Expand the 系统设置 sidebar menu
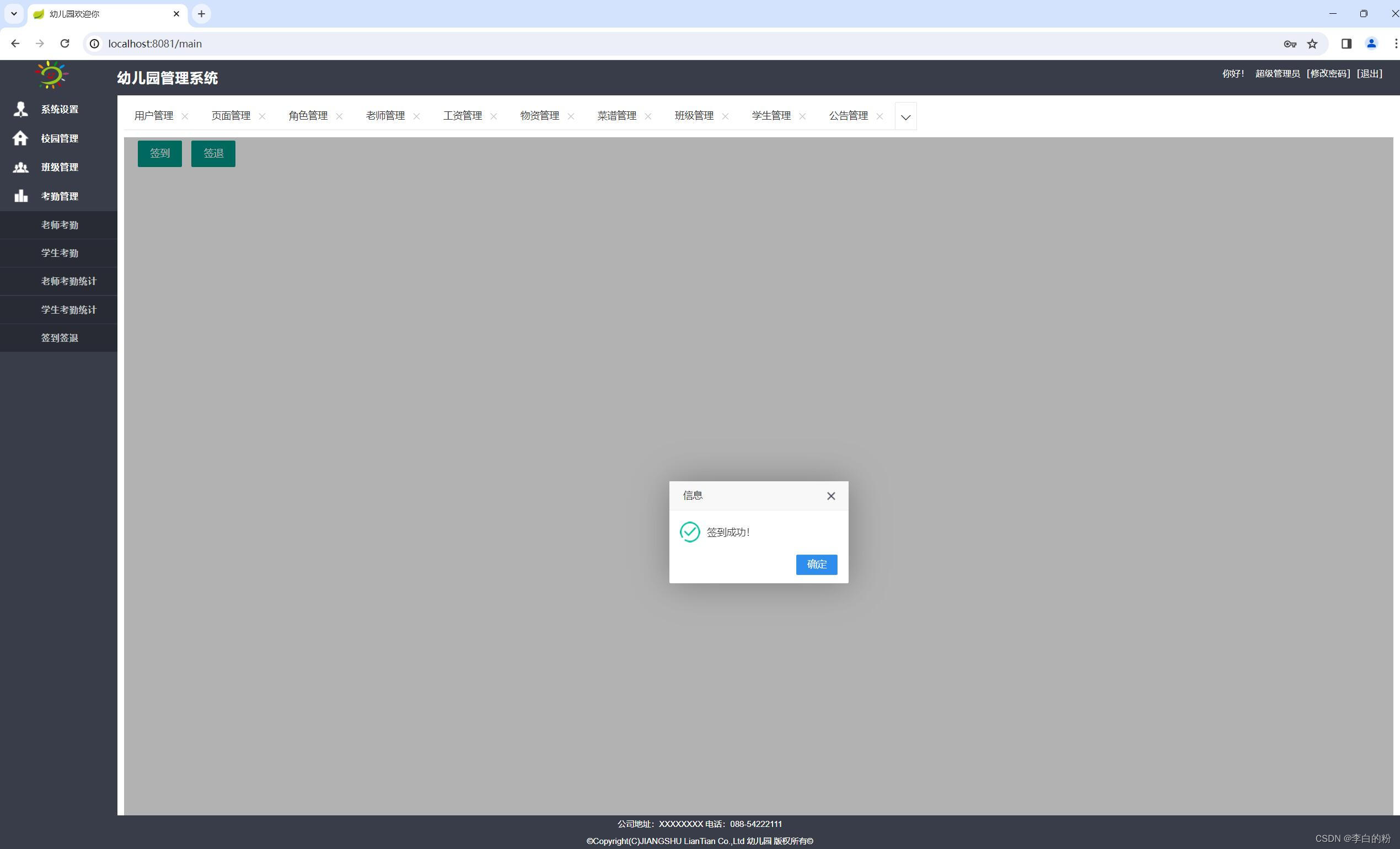The width and height of the screenshot is (1400, 849). (x=58, y=109)
